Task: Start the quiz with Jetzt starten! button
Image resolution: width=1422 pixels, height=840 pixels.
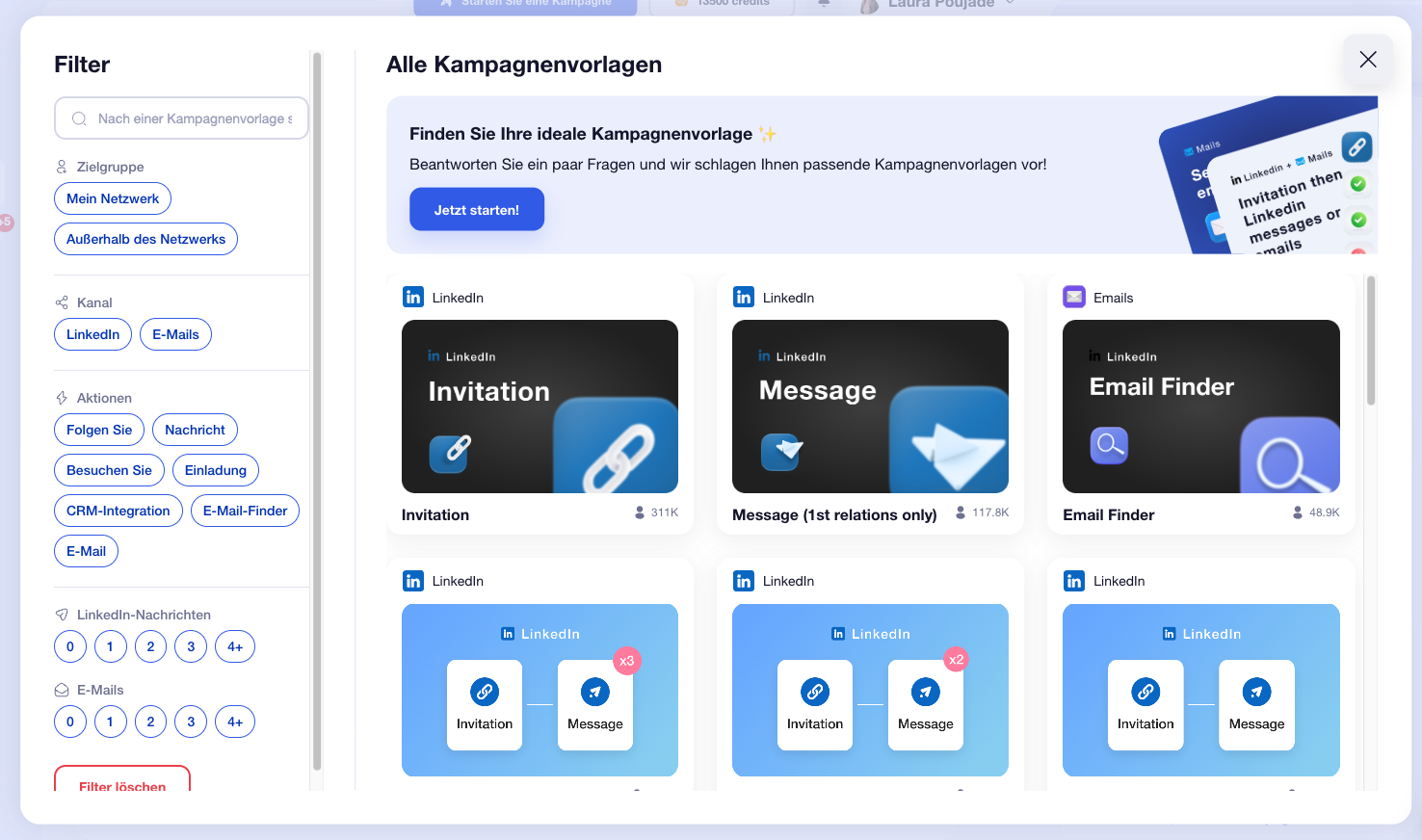Action: [x=477, y=209]
